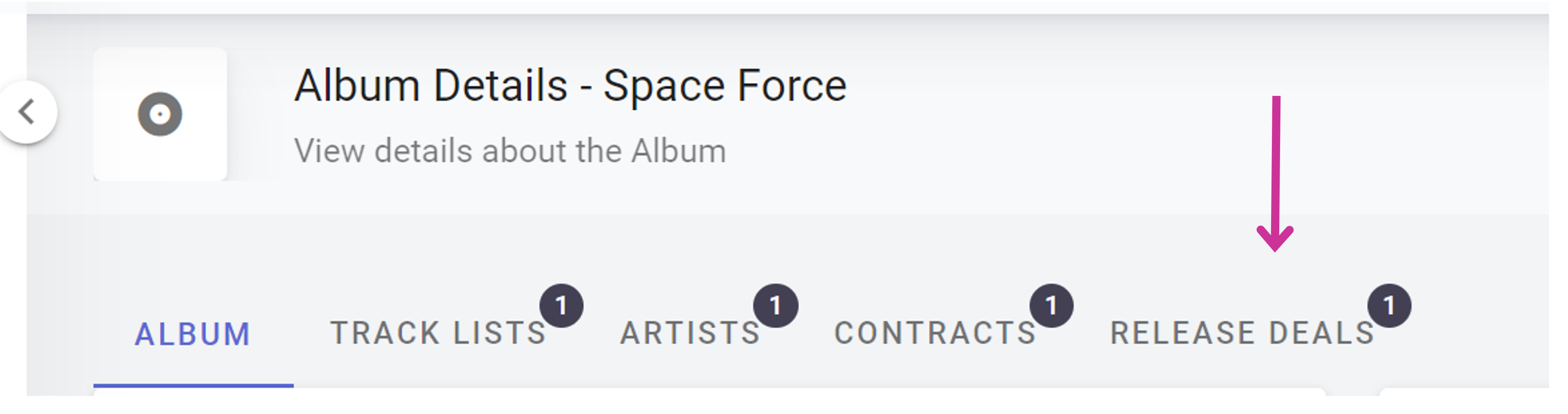Switch to the Track Lists tab
This screenshot has height=414, width=1568.
point(438,333)
